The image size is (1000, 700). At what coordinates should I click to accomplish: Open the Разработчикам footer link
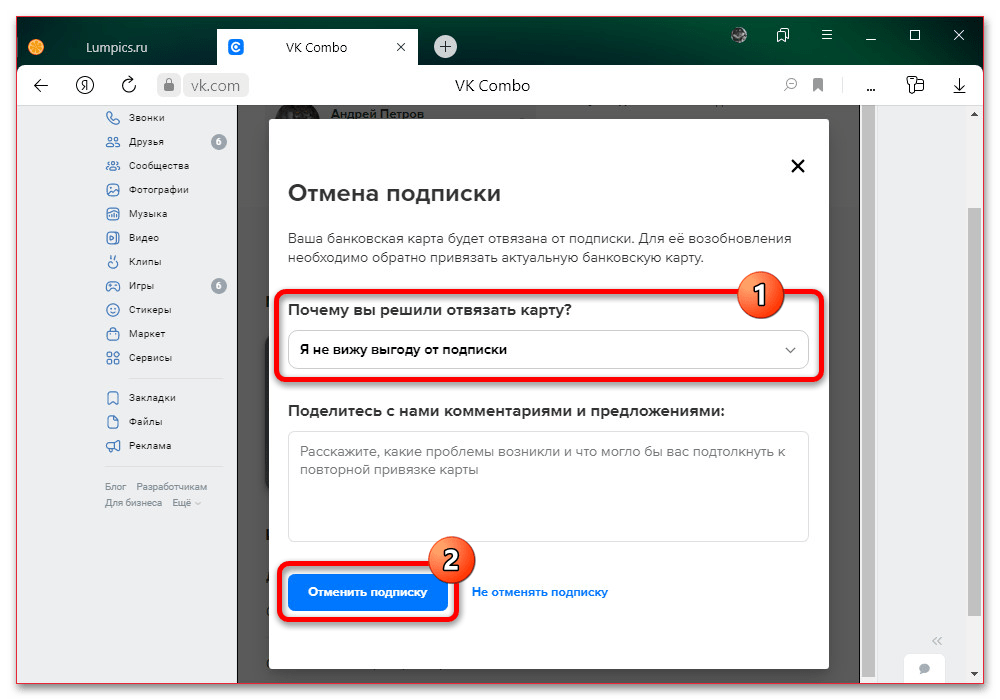(x=172, y=487)
